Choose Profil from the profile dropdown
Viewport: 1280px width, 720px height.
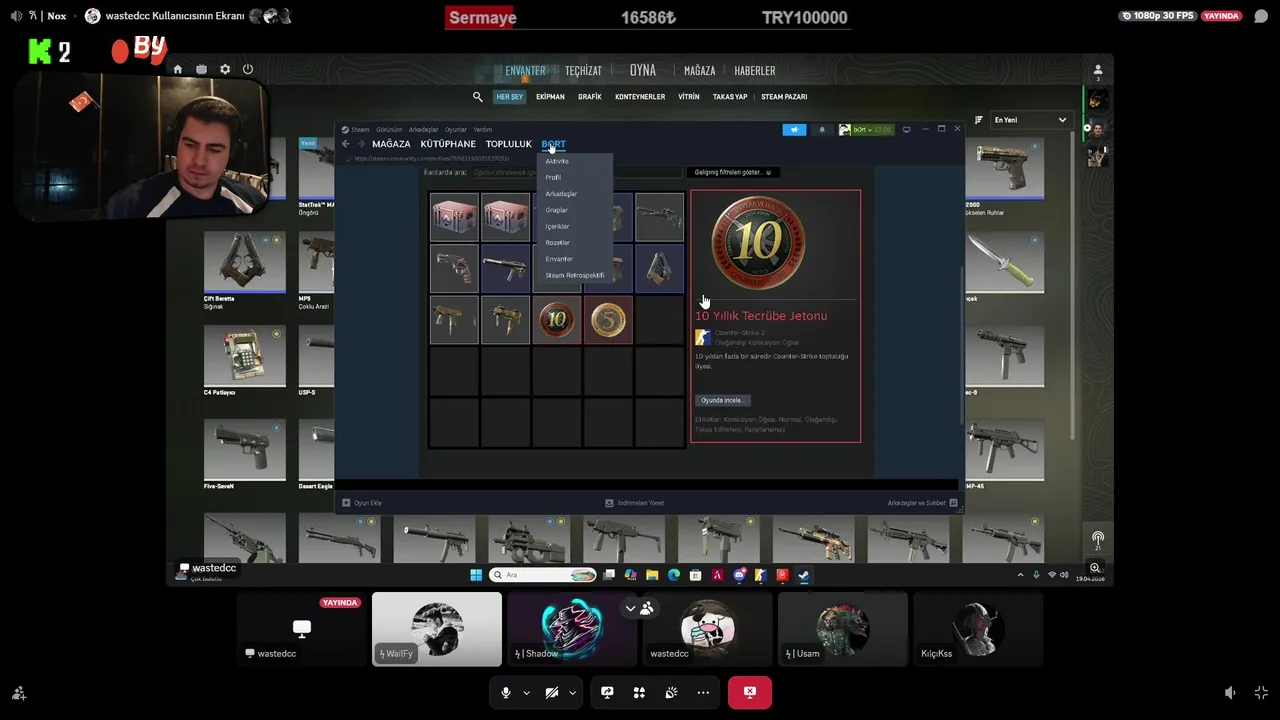pyautogui.click(x=553, y=177)
